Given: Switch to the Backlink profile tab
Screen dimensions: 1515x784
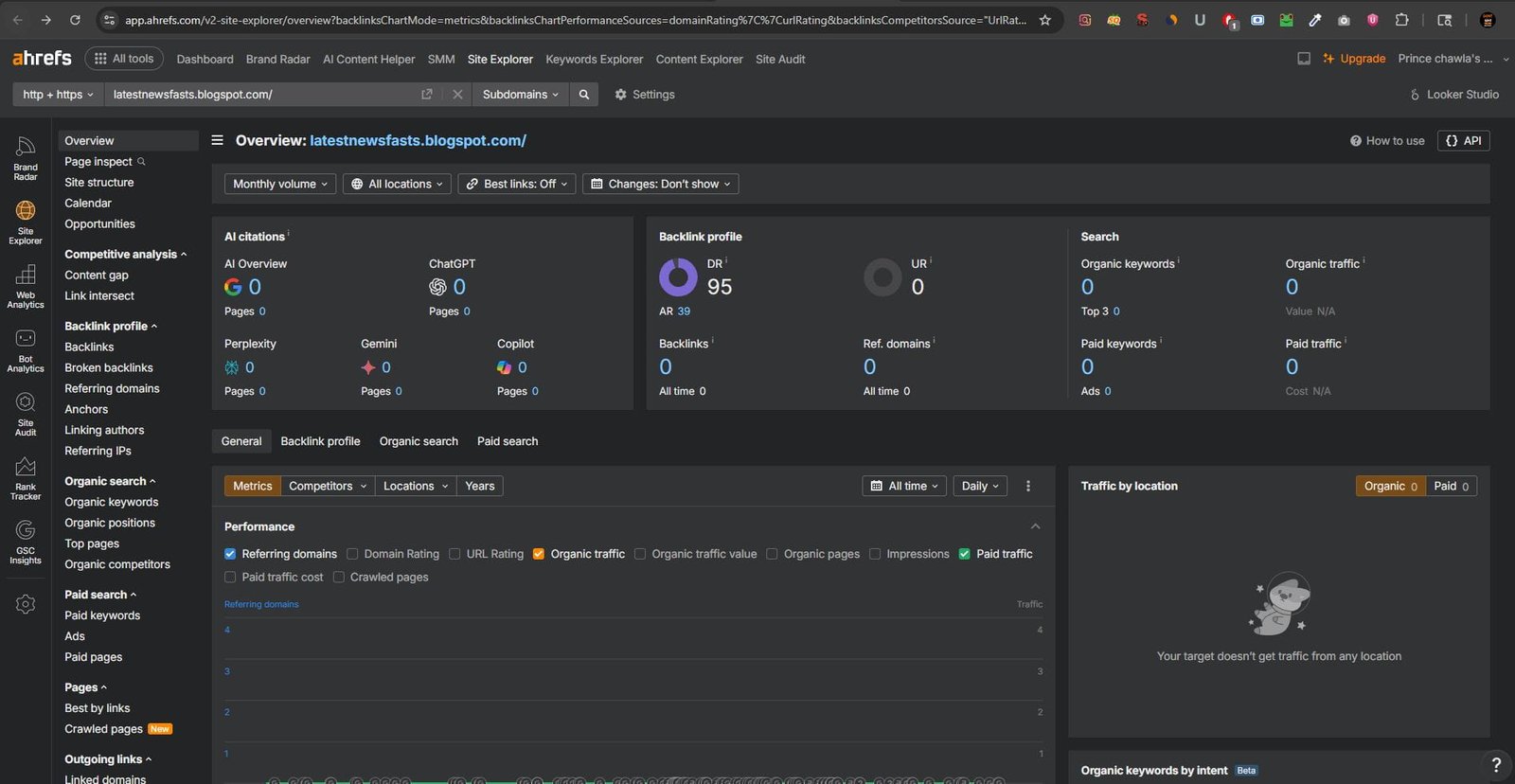Looking at the screenshot, I should (x=320, y=441).
